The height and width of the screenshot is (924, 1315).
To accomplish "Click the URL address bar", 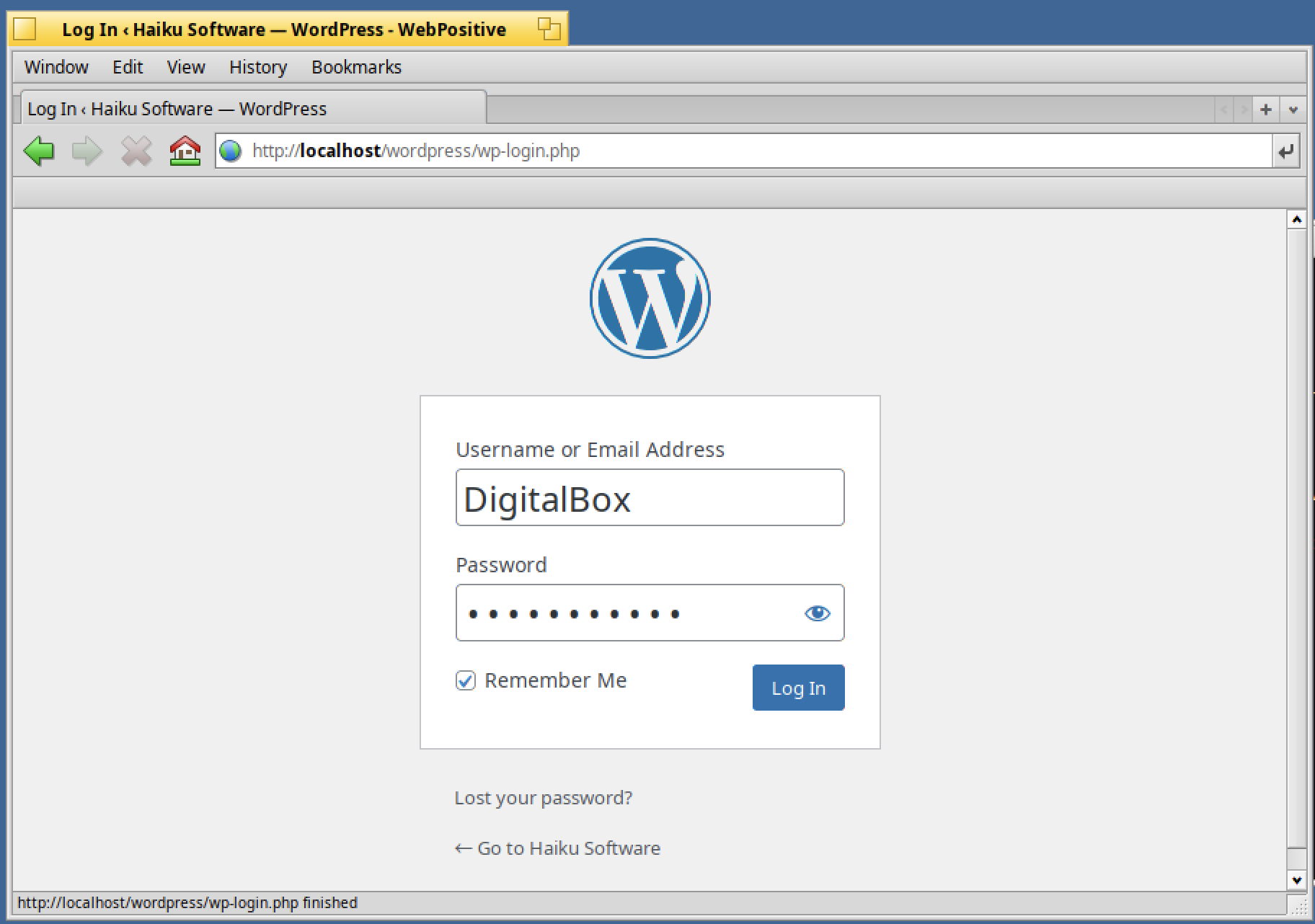I will (743, 151).
